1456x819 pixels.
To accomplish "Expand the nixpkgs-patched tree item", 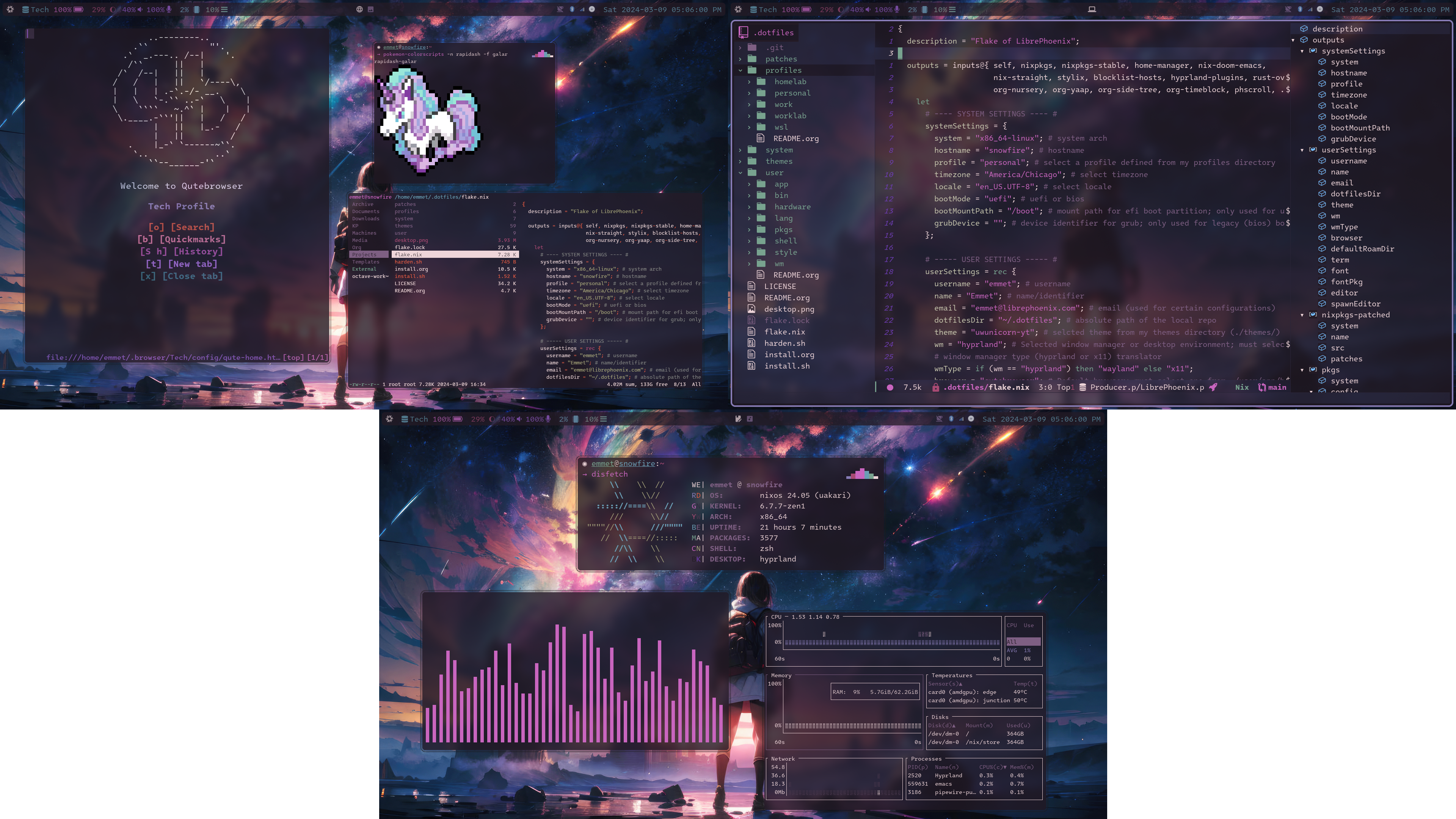I will [x=1302, y=315].
